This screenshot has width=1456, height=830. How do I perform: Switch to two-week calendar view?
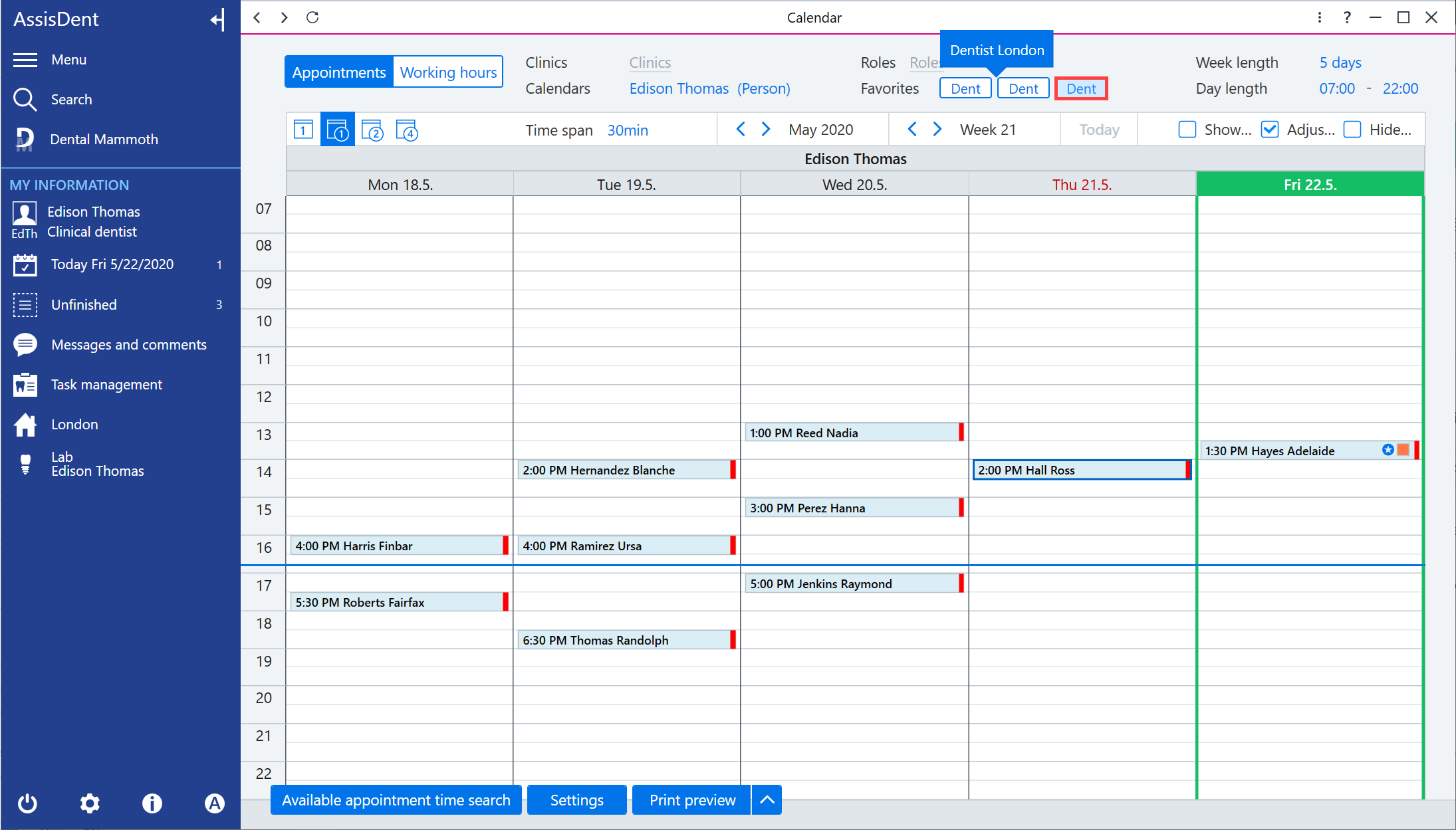372,130
